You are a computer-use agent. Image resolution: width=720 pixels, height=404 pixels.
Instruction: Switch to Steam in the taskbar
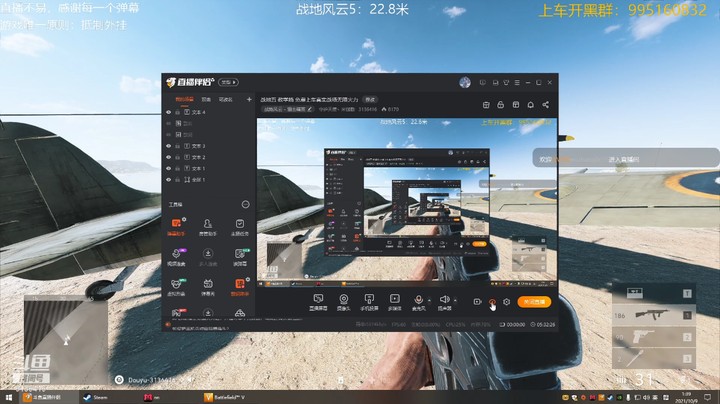pyautogui.click(x=96, y=397)
